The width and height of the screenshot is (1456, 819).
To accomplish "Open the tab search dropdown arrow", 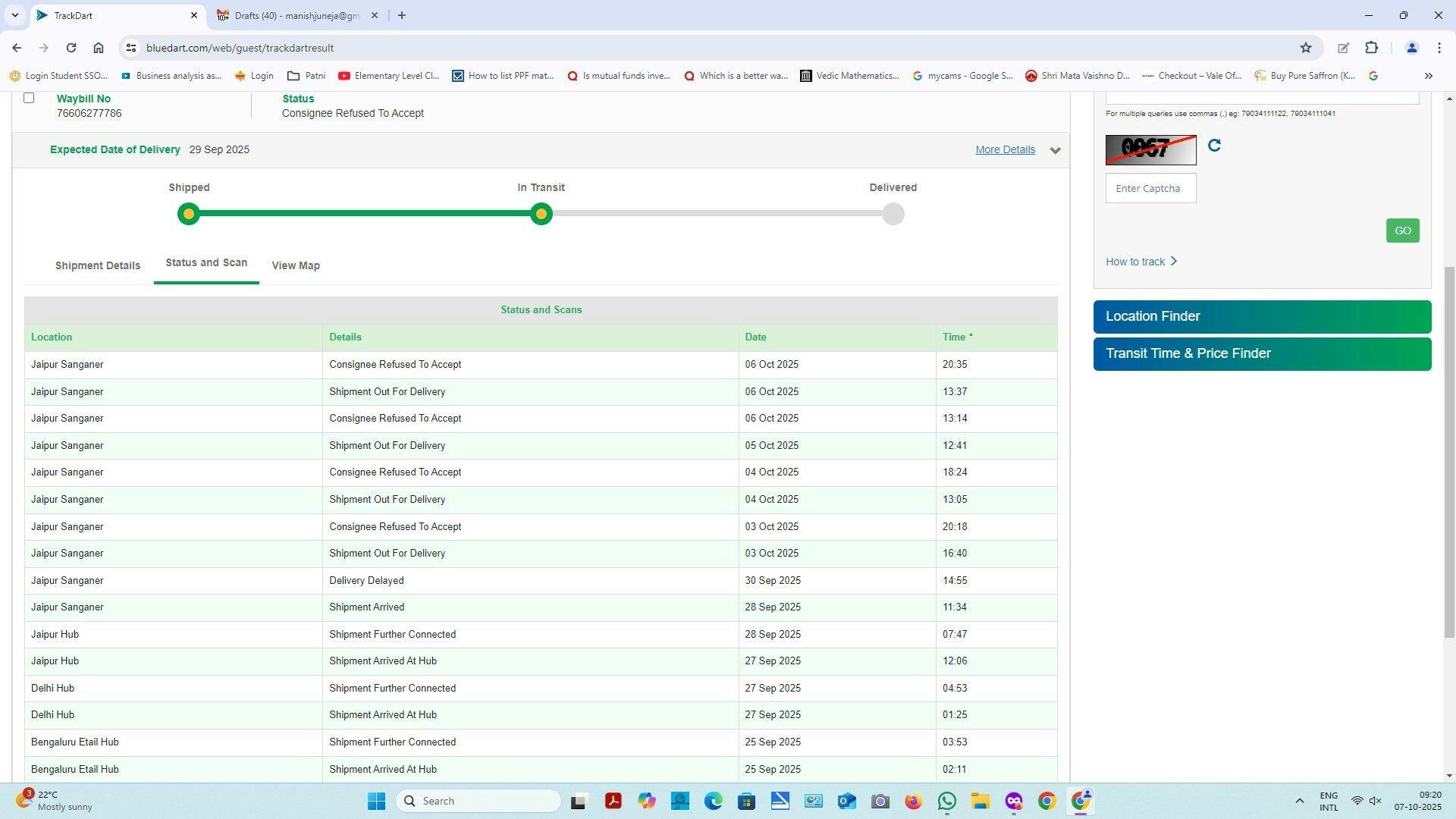I will (14, 15).
